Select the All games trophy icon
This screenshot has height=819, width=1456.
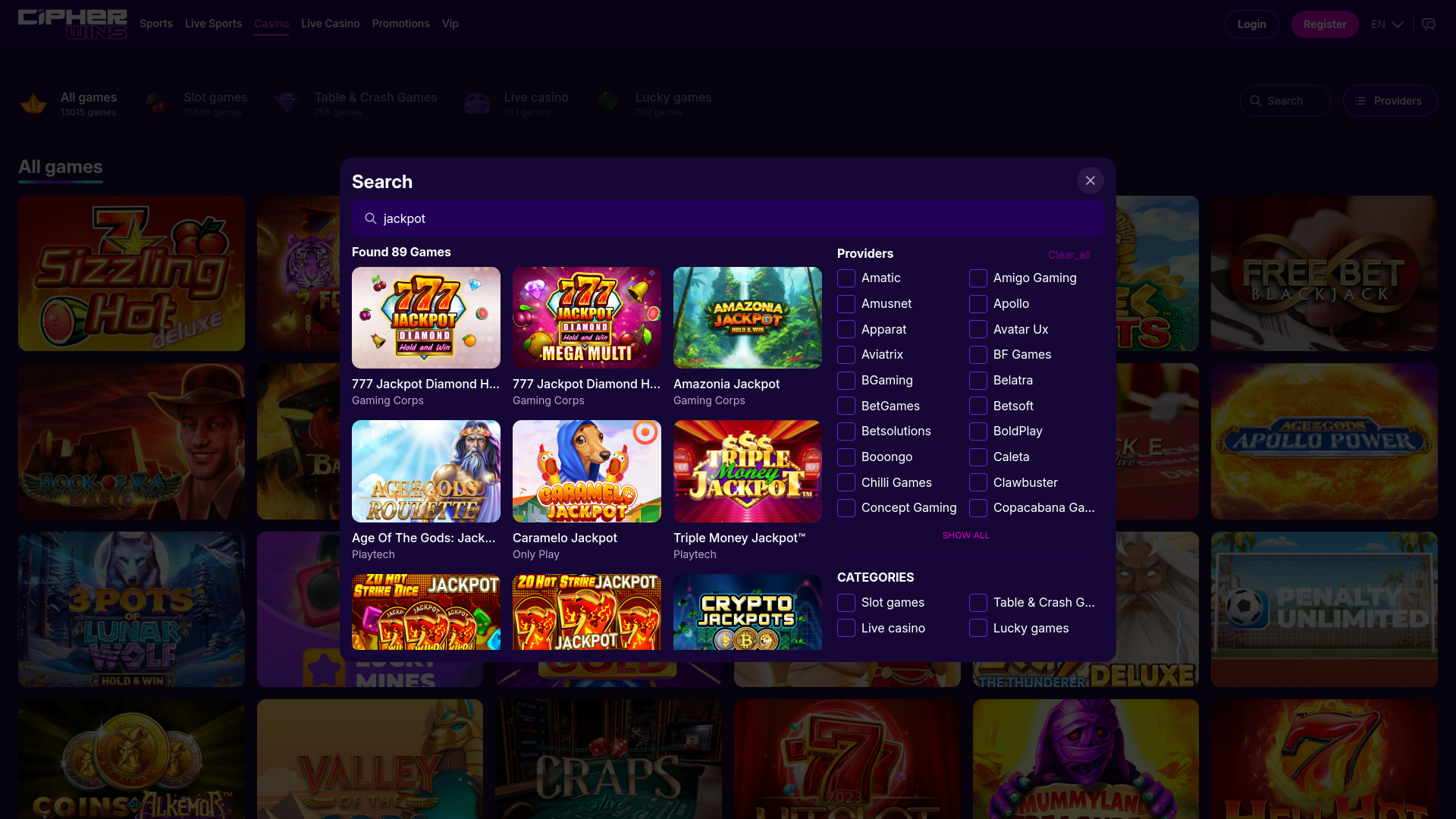[x=34, y=103]
